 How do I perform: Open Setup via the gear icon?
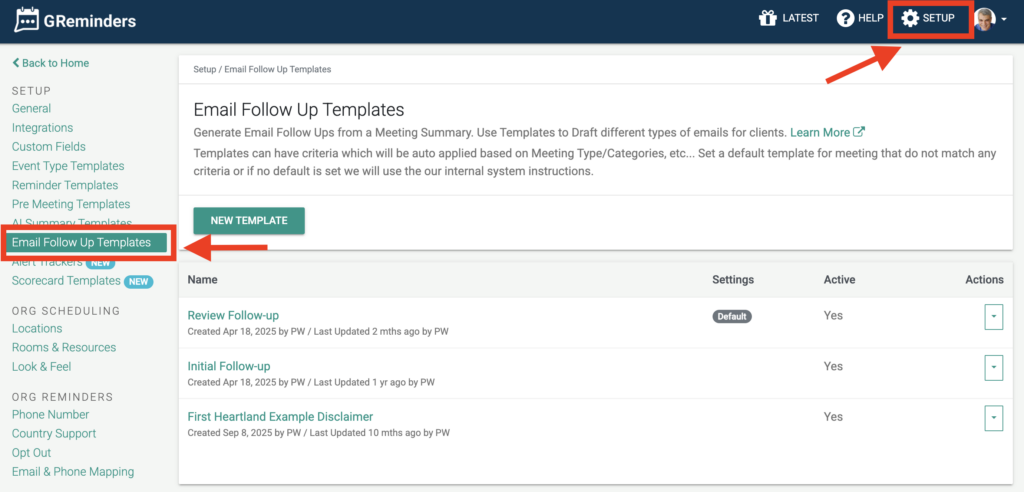(x=910, y=18)
